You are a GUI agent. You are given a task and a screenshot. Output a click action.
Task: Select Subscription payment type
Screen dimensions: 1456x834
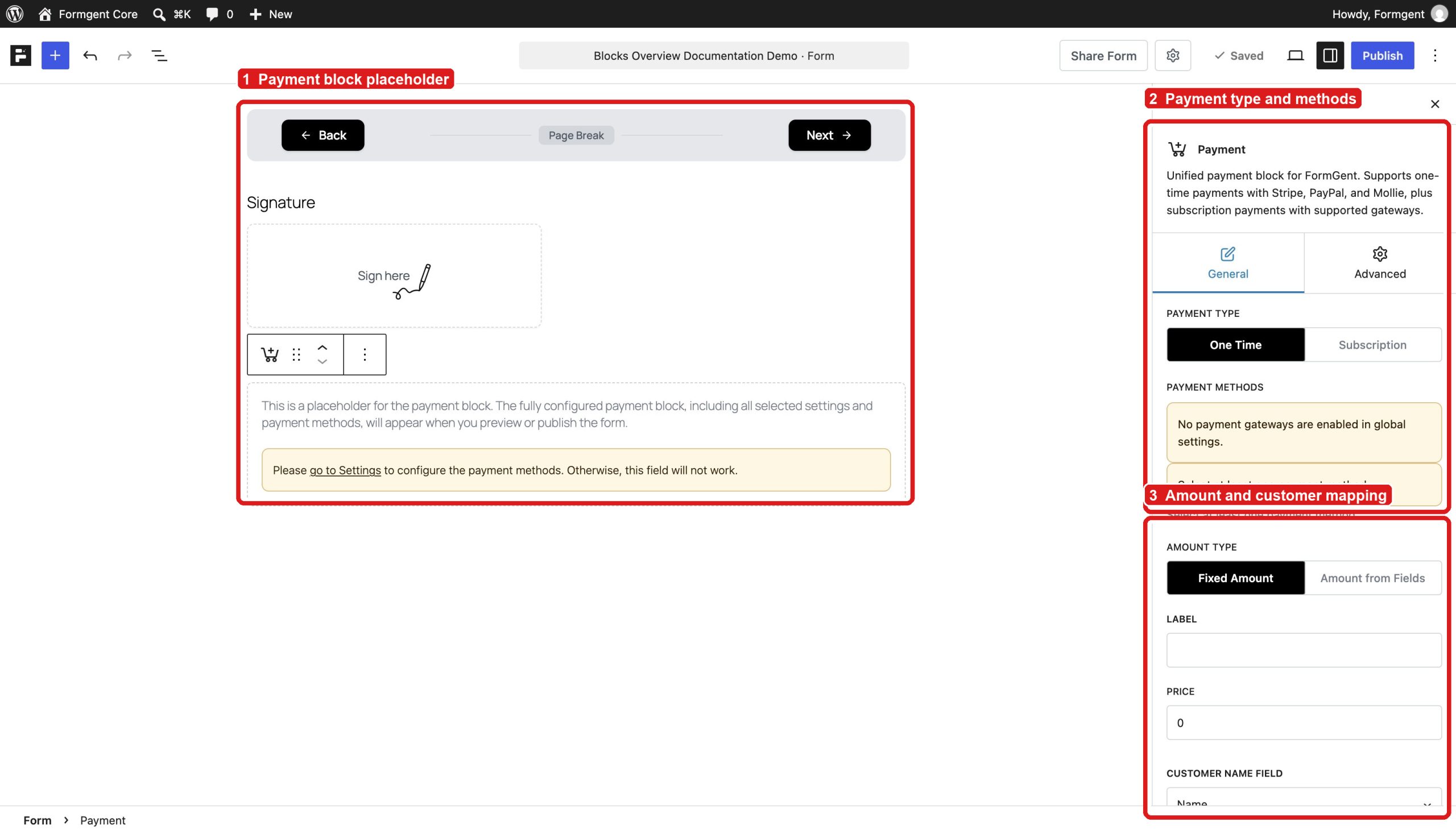pyautogui.click(x=1372, y=345)
